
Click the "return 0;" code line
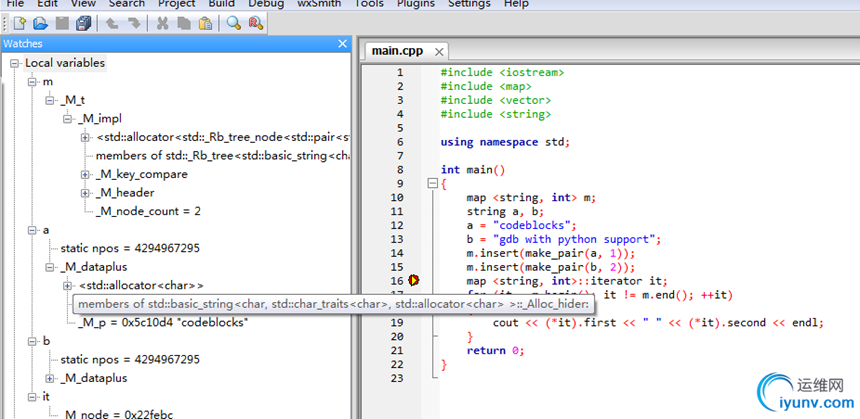(495, 350)
